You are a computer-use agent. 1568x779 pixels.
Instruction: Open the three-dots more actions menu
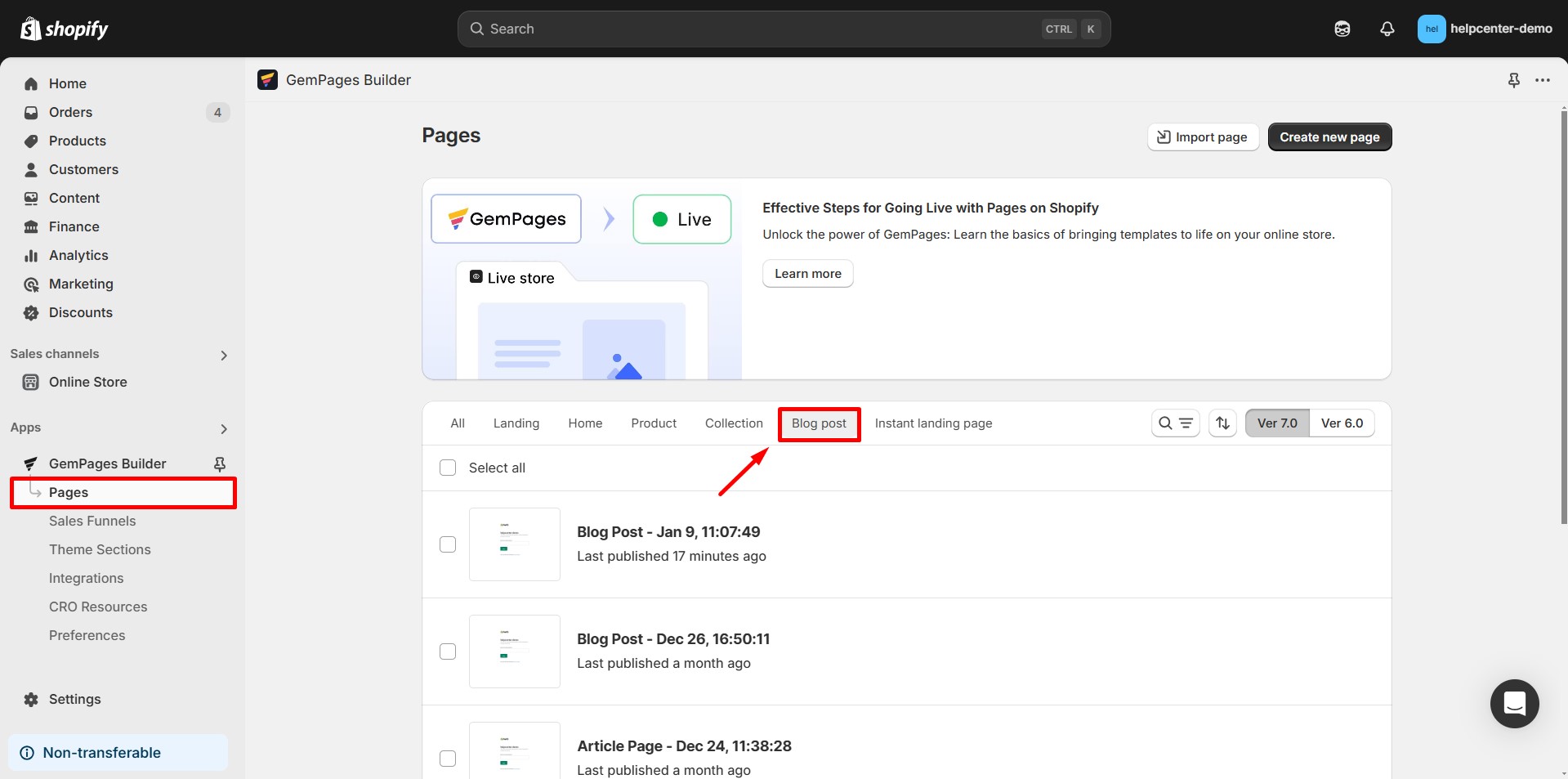point(1542,80)
